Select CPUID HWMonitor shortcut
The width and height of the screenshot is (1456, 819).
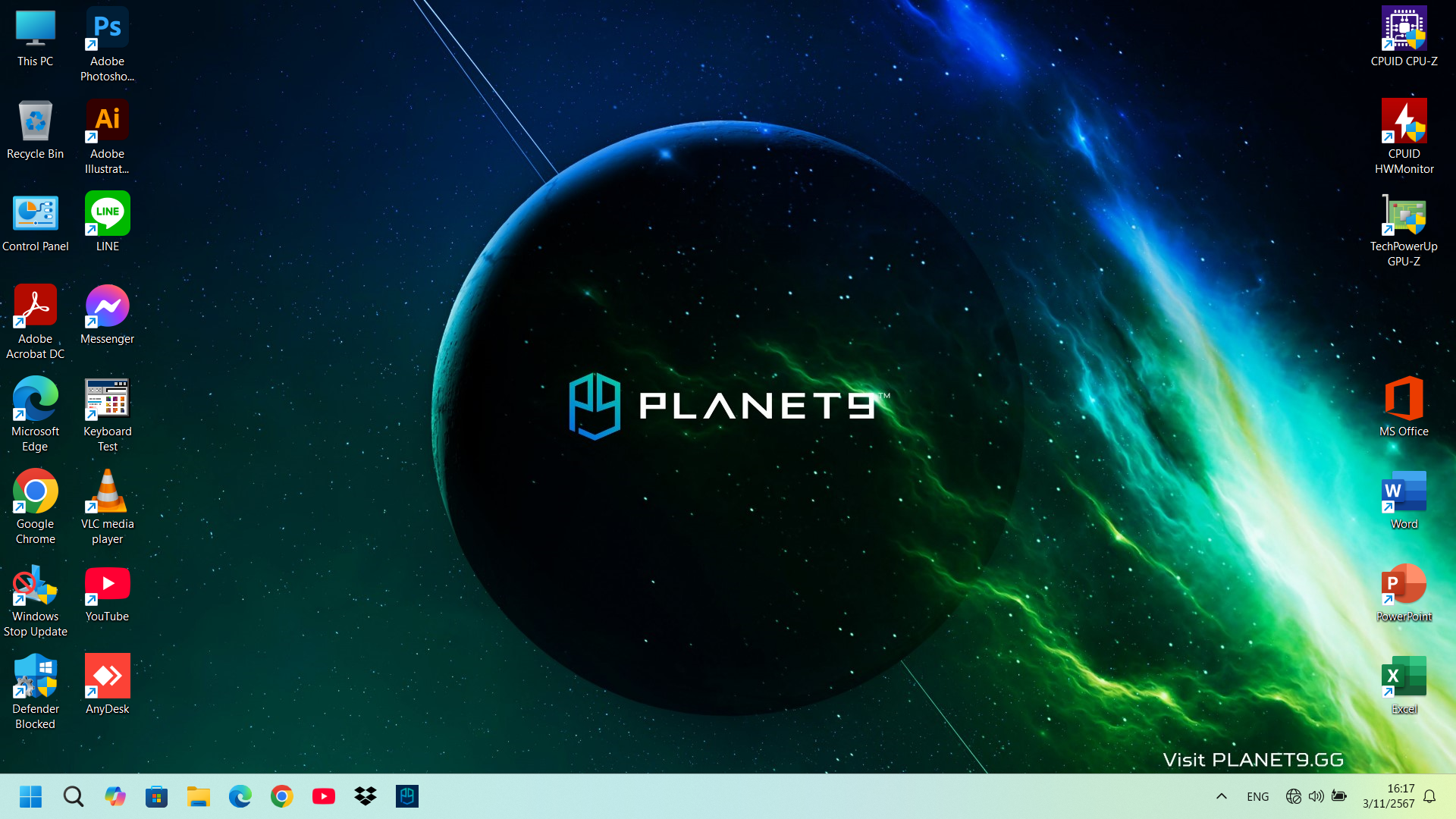coord(1404,136)
